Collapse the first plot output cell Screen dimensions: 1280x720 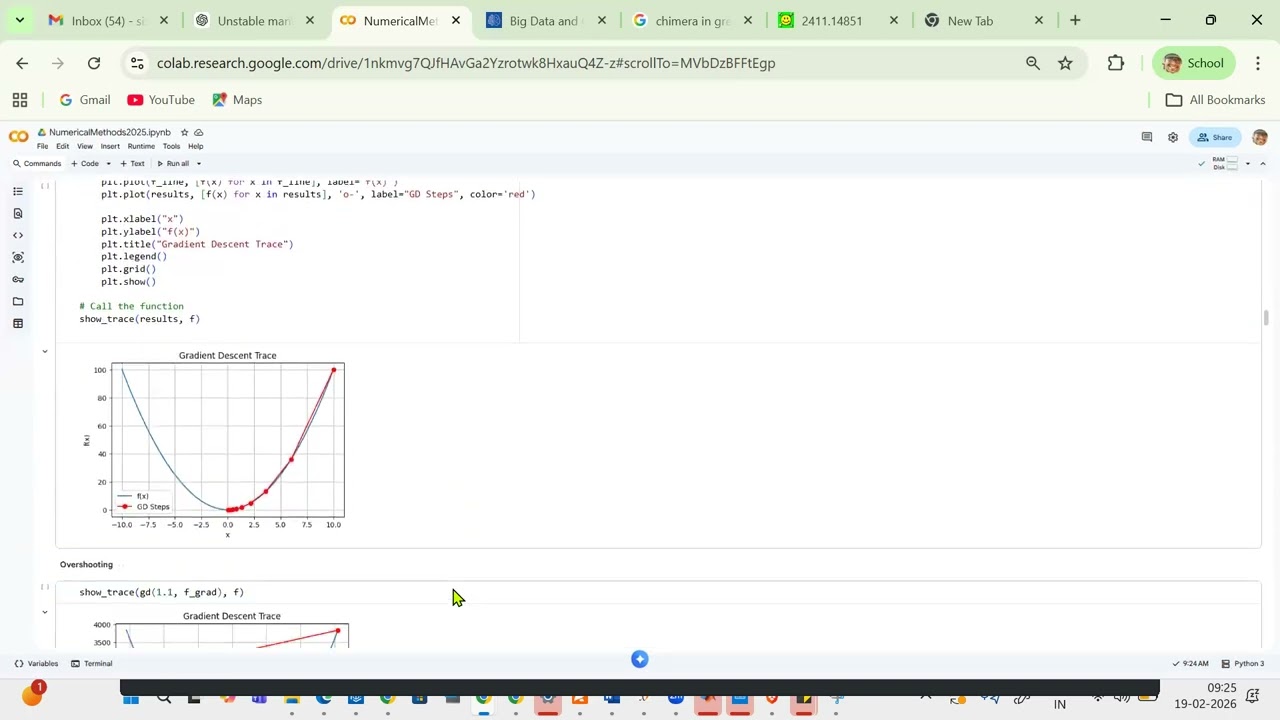click(45, 351)
